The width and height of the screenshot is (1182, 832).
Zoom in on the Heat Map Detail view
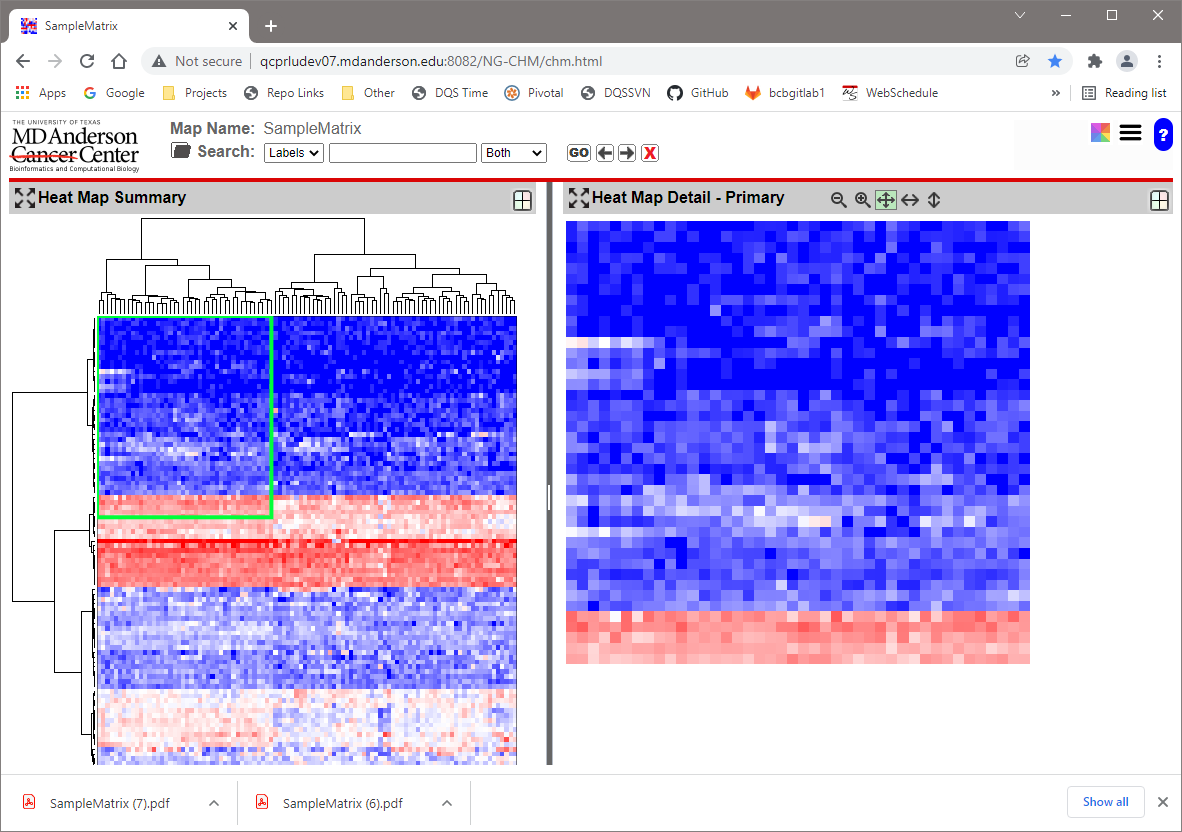pyautogui.click(x=862, y=199)
